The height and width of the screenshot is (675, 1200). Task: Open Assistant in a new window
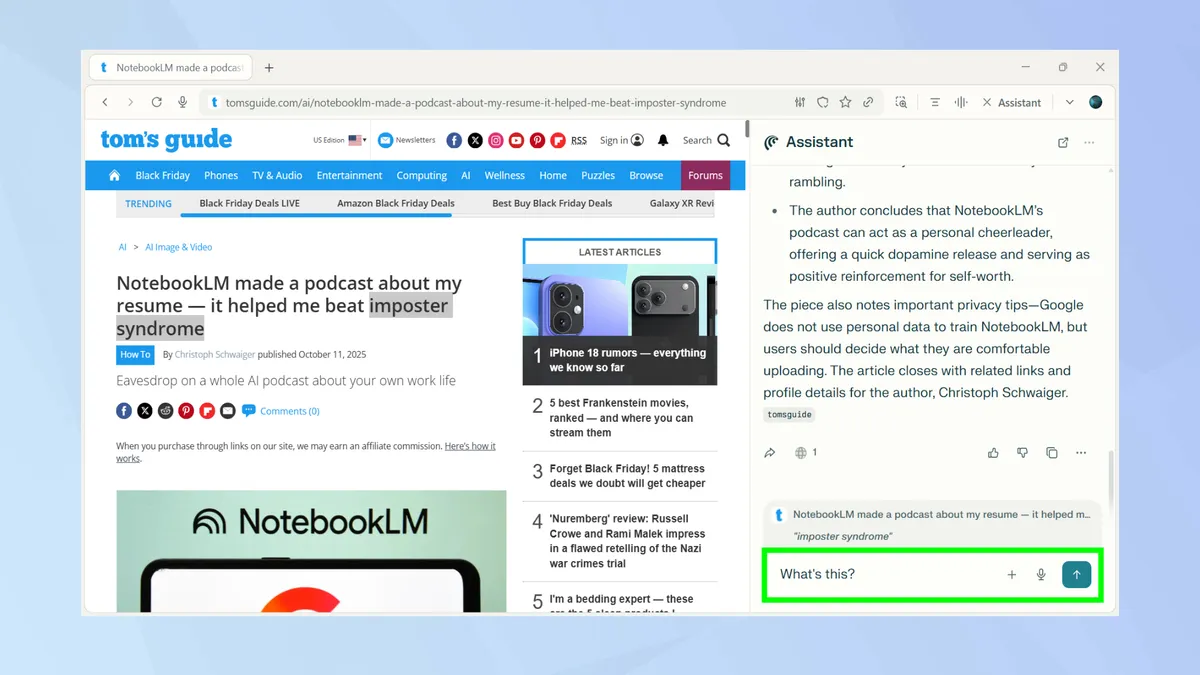click(x=1063, y=143)
